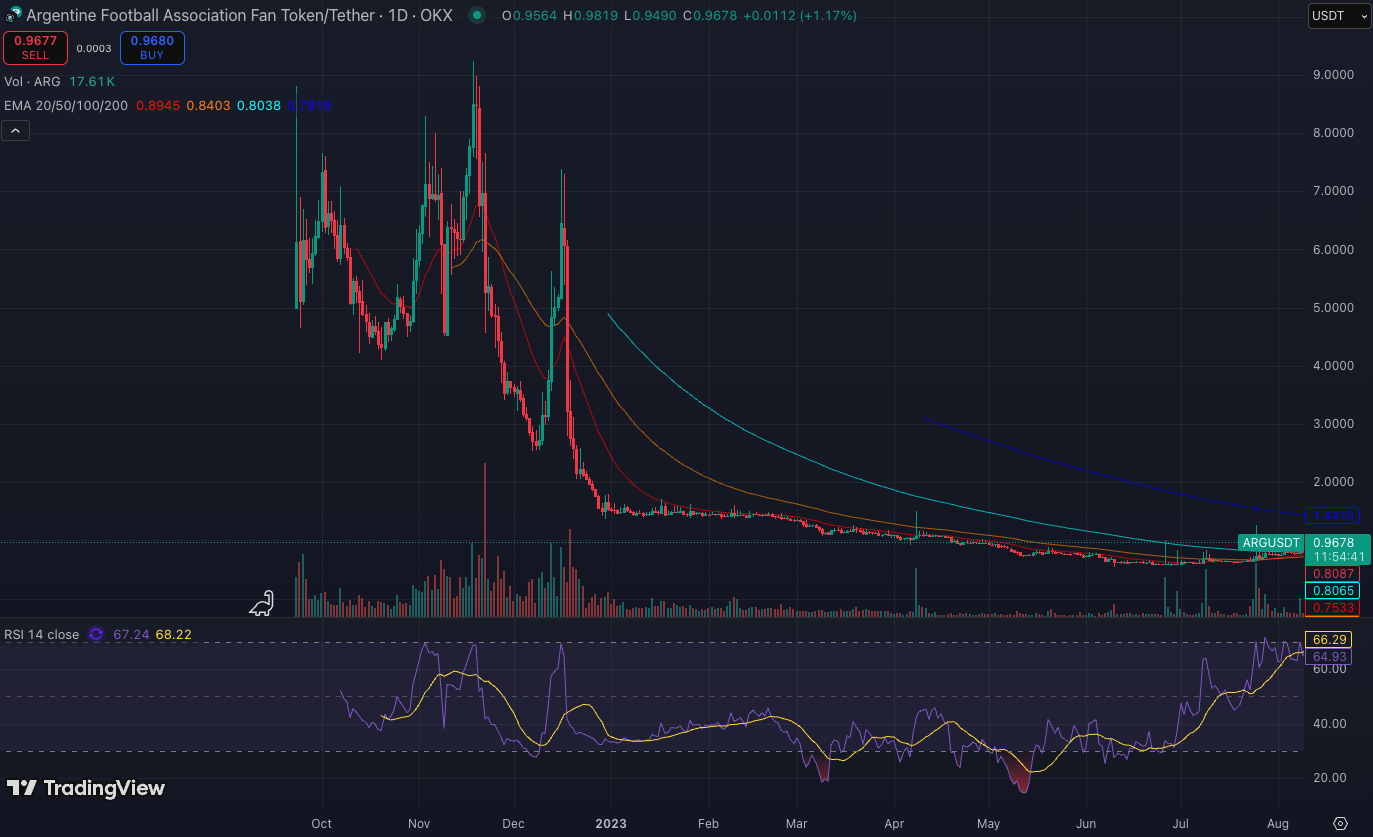
Task: Click the Aug label on time axis
Action: click(x=1277, y=824)
